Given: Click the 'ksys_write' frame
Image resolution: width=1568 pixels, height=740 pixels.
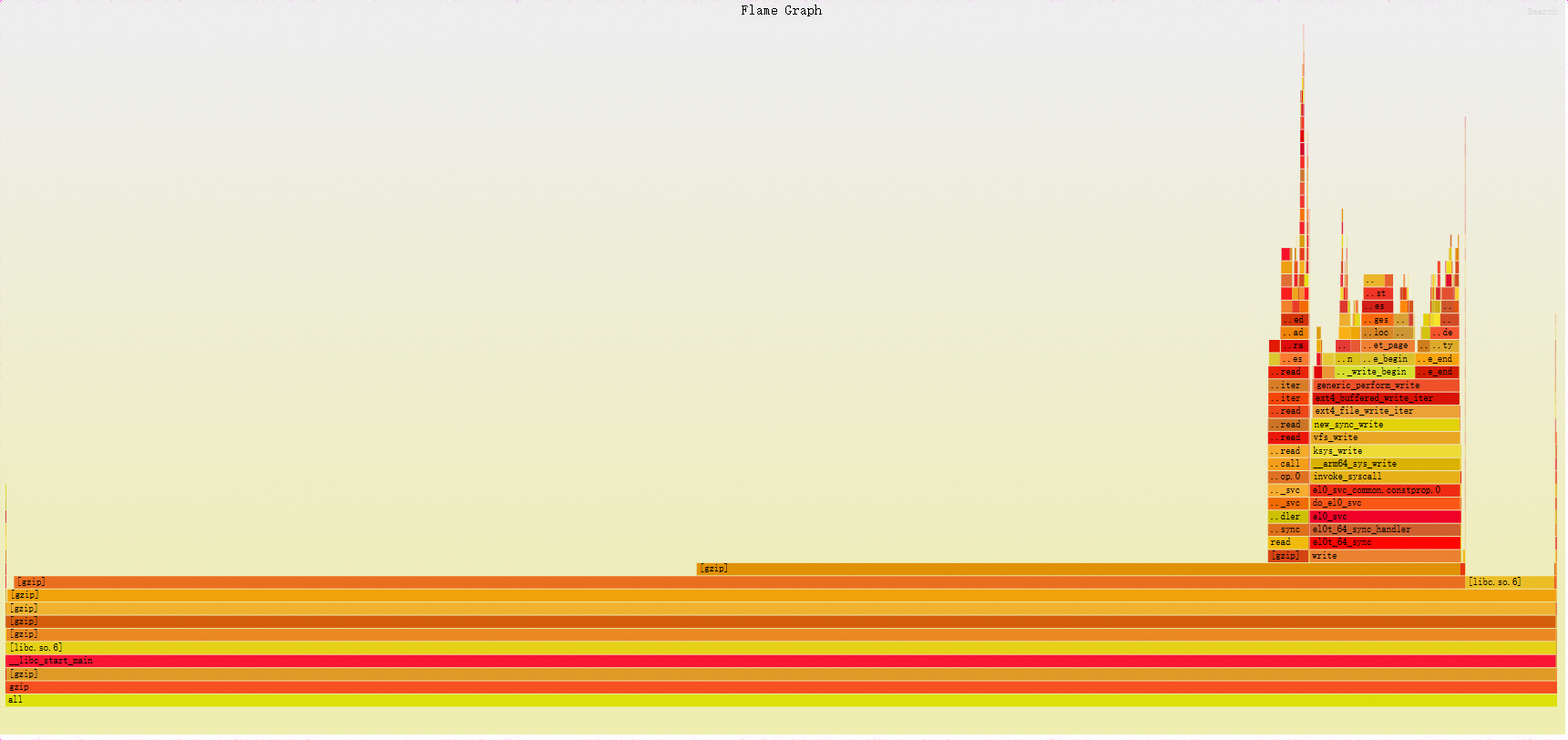Looking at the screenshot, I should (1385, 451).
